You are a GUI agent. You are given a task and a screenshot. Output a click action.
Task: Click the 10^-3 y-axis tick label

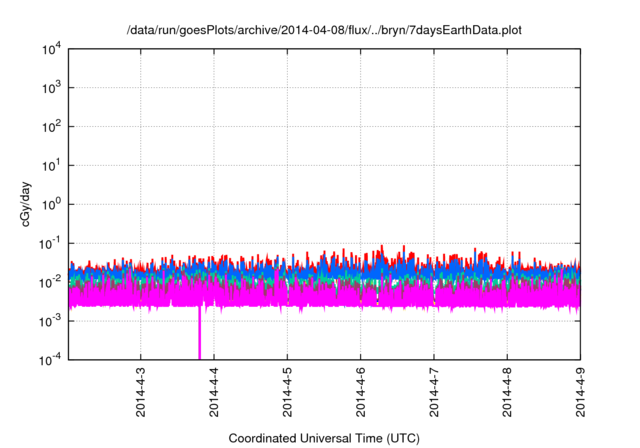pos(50,321)
